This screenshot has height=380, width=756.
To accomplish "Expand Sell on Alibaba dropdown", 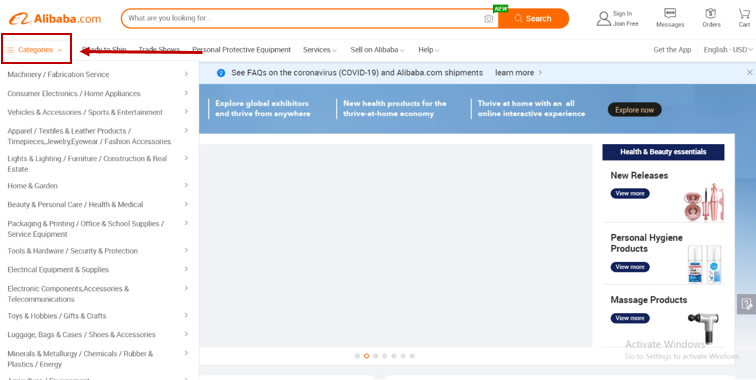I will (x=378, y=50).
